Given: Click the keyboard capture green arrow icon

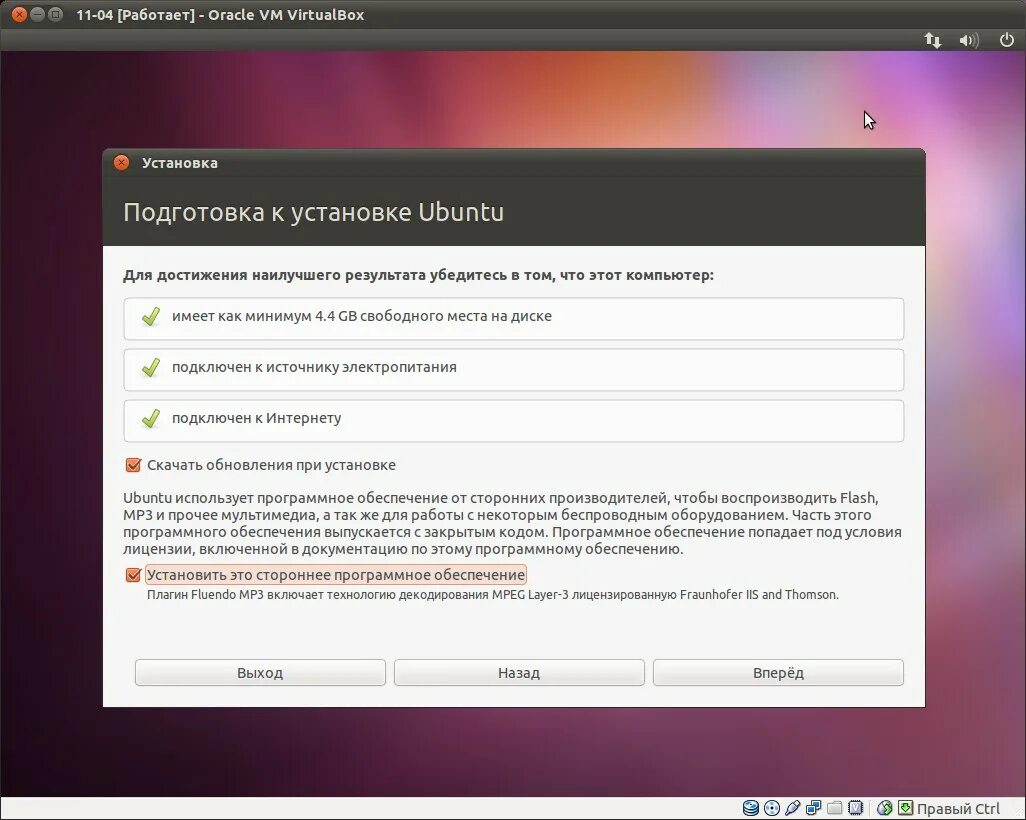Looking at the screenshot, I should [x=906, y=808].
